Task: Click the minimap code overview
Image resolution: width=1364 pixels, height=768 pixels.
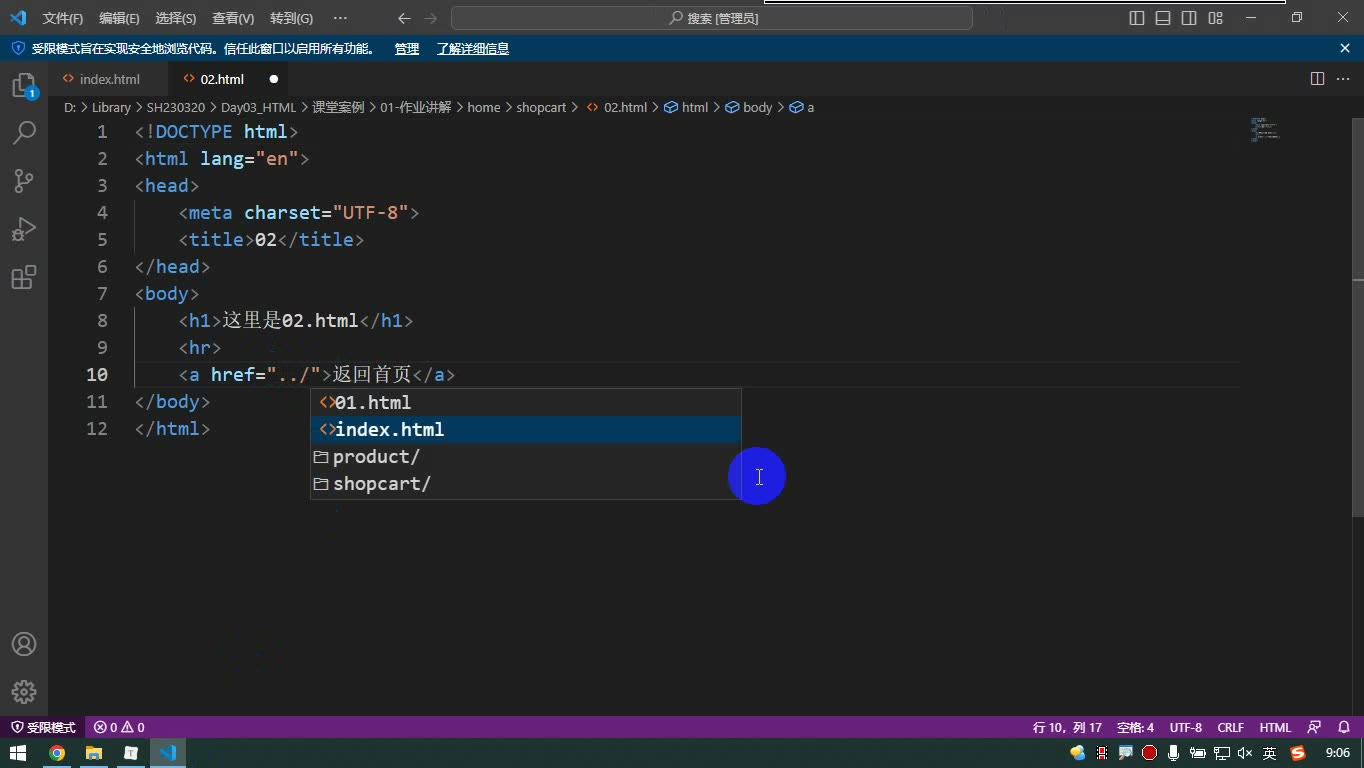Action: click(1265, 130)
